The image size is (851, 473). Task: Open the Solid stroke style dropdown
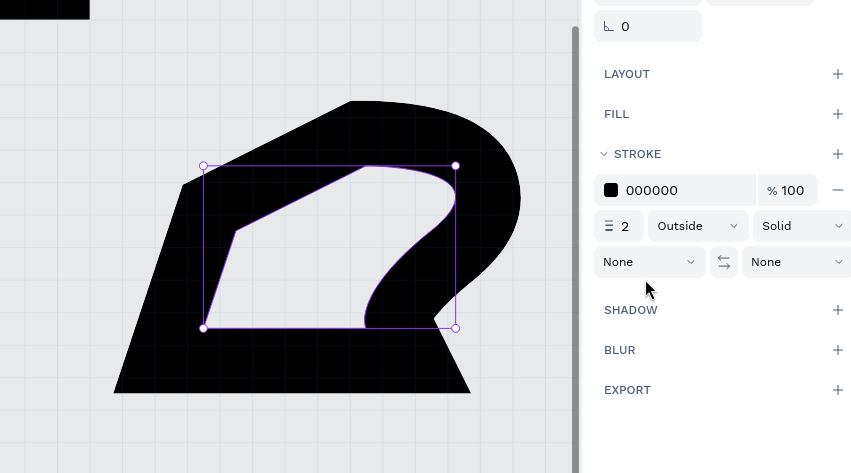[x=801, y=226]
